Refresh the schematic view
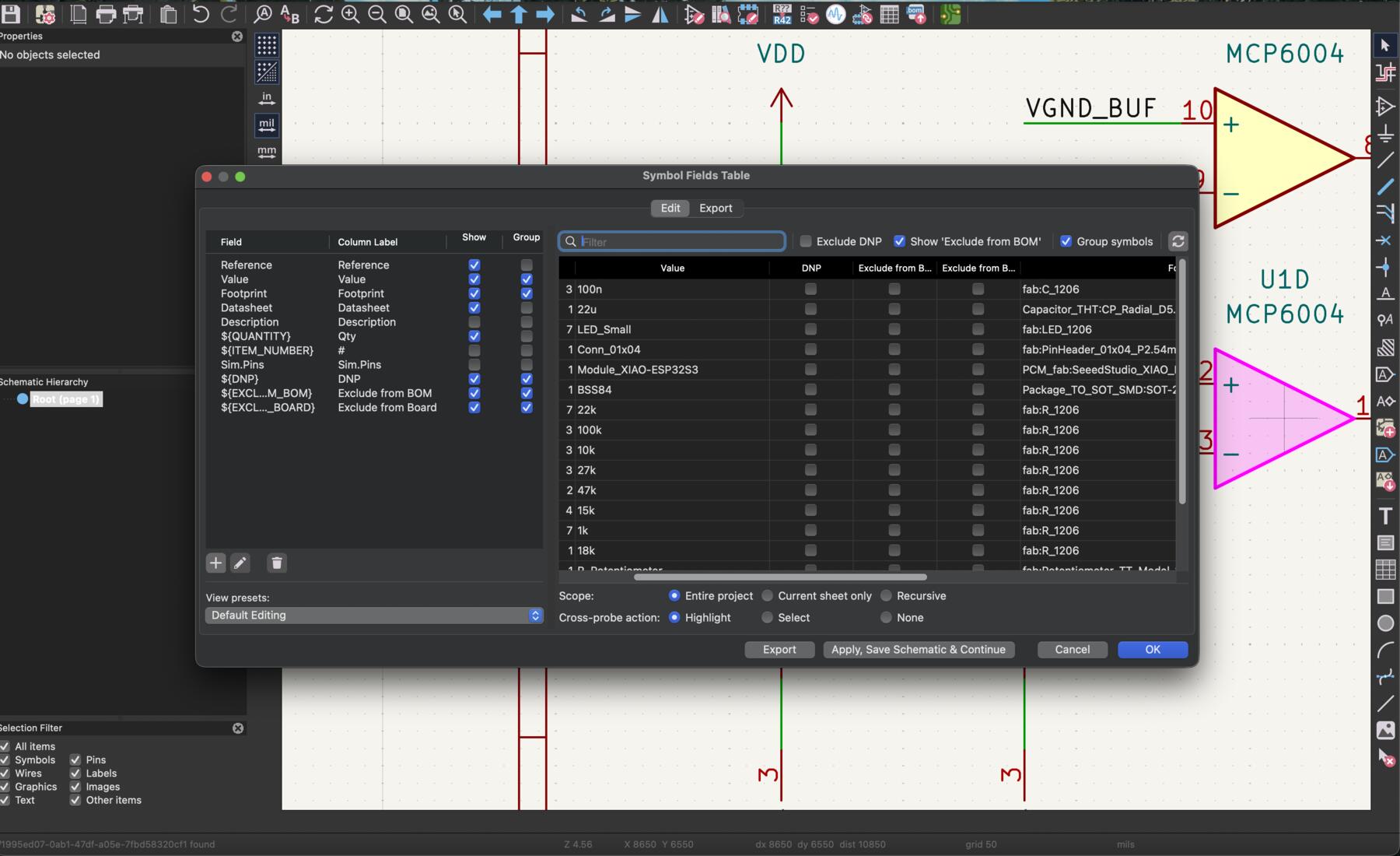 (x=324, y=14)
